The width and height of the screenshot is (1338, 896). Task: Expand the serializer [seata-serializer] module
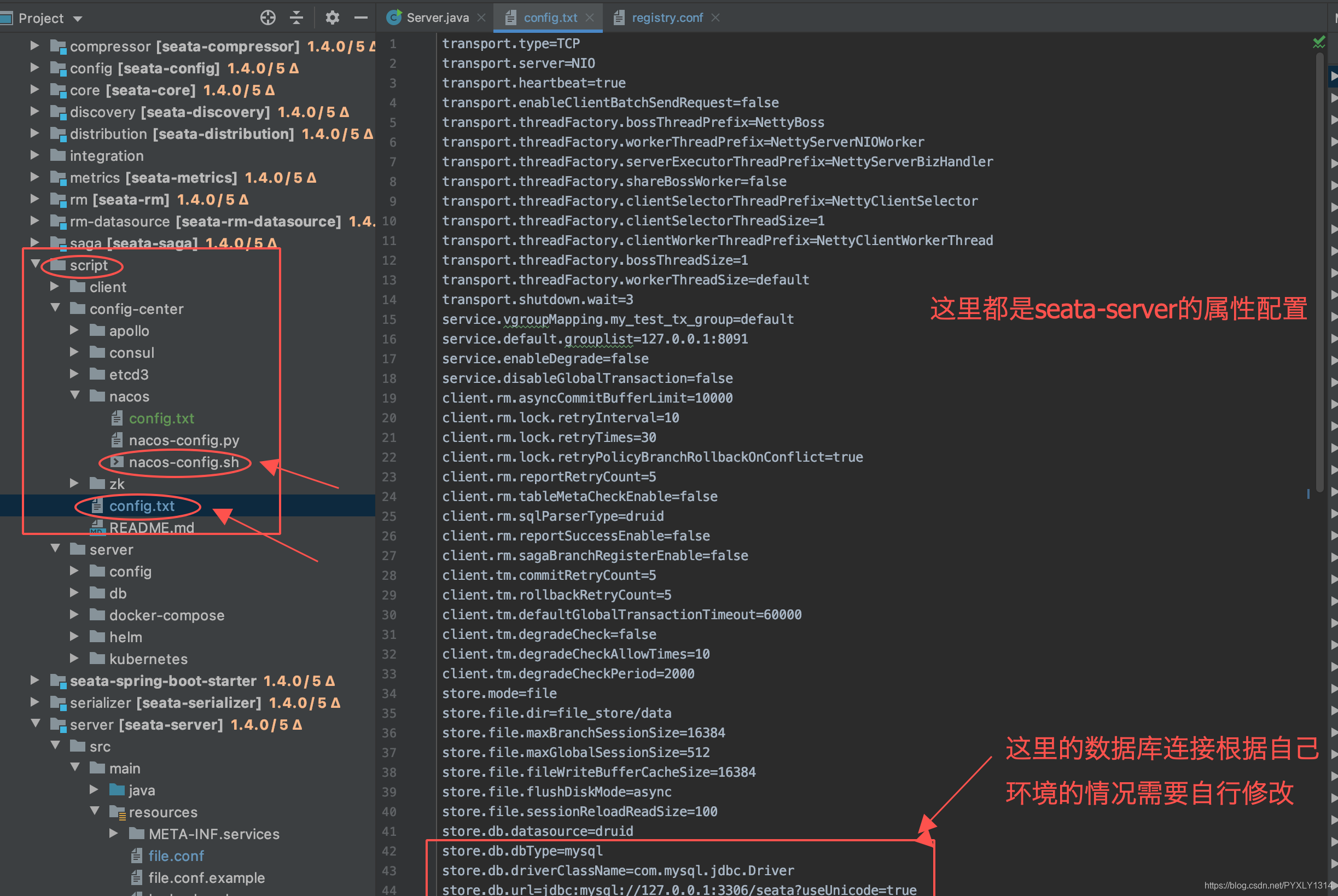pos(34,702)
